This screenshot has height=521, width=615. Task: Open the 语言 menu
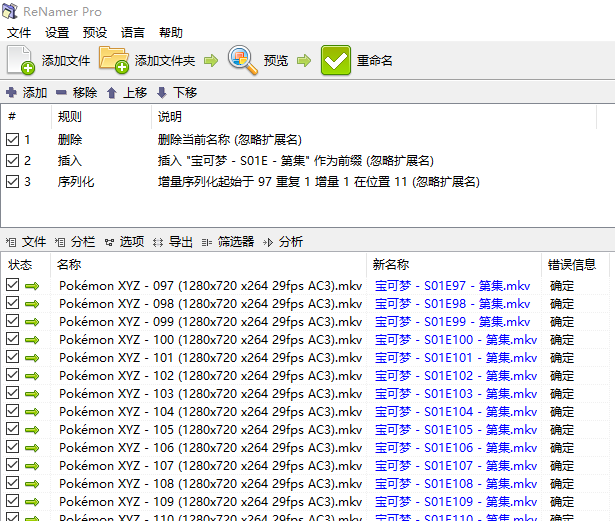click(133, 33)
